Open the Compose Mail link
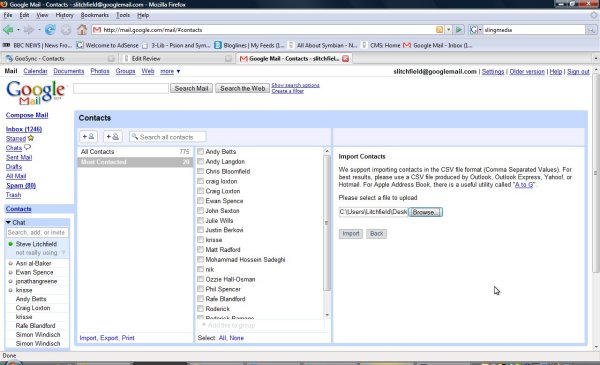 [27, 115]
